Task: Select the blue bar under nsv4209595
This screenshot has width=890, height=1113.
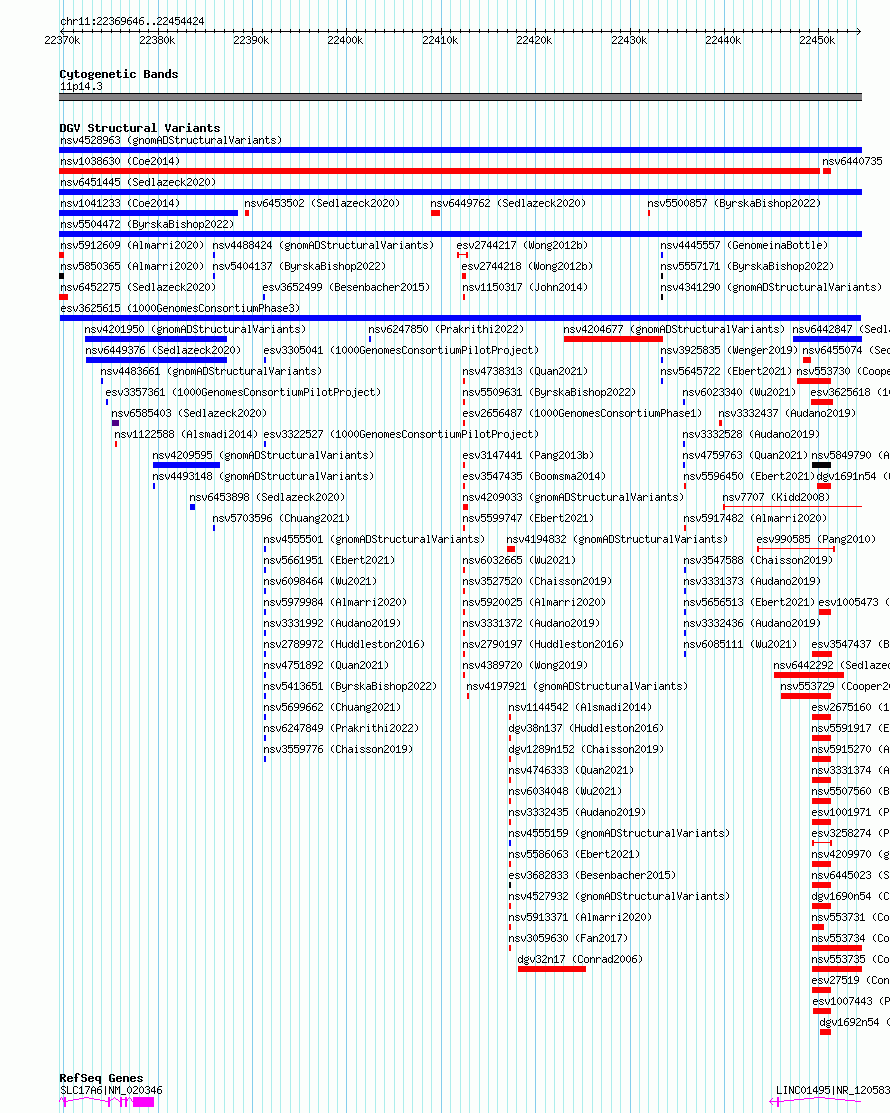Action: pos(187,465)
